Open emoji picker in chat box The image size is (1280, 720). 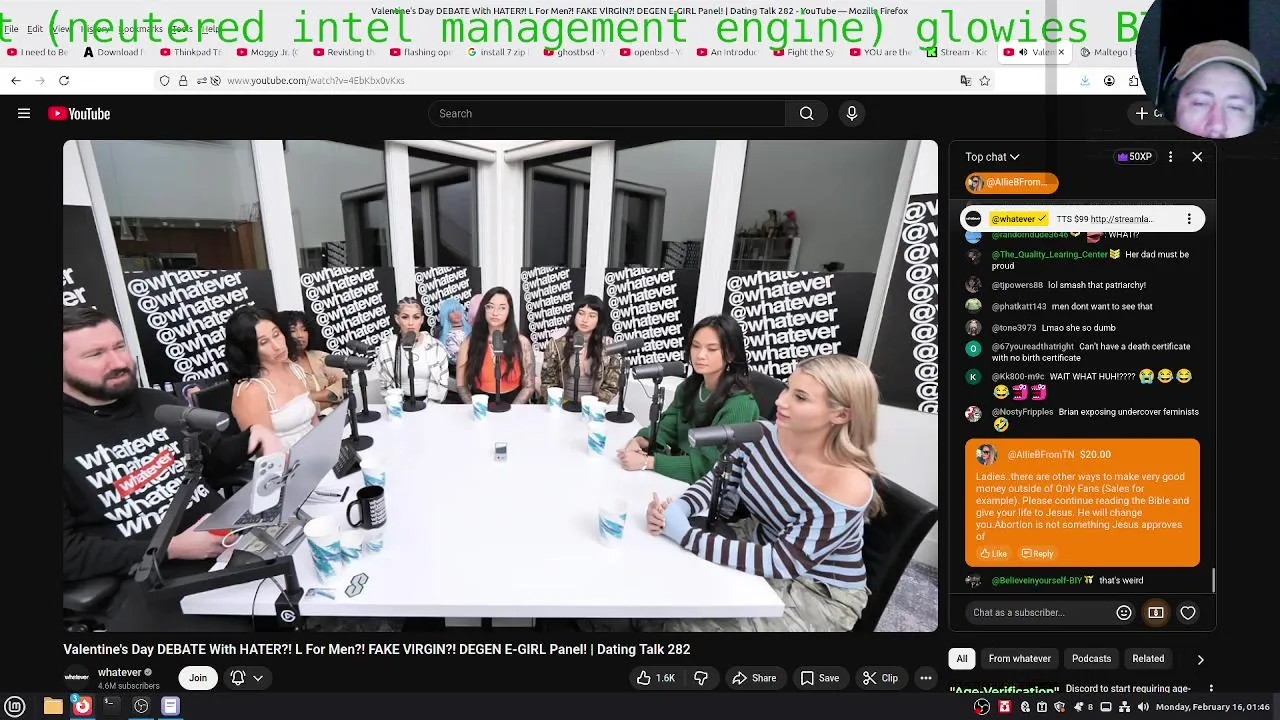[1124, 613]
